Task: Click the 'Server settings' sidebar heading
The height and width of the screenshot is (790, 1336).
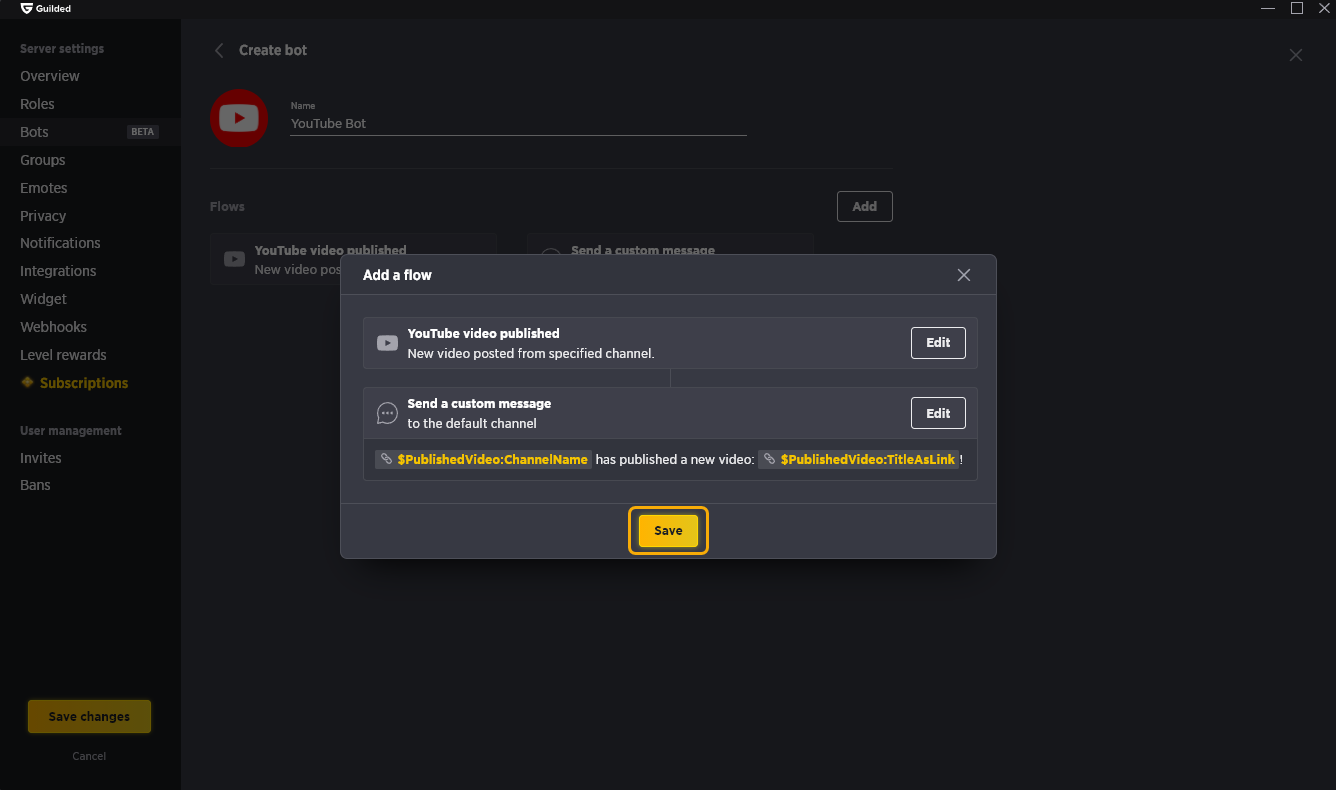Action: coord(62,49)
